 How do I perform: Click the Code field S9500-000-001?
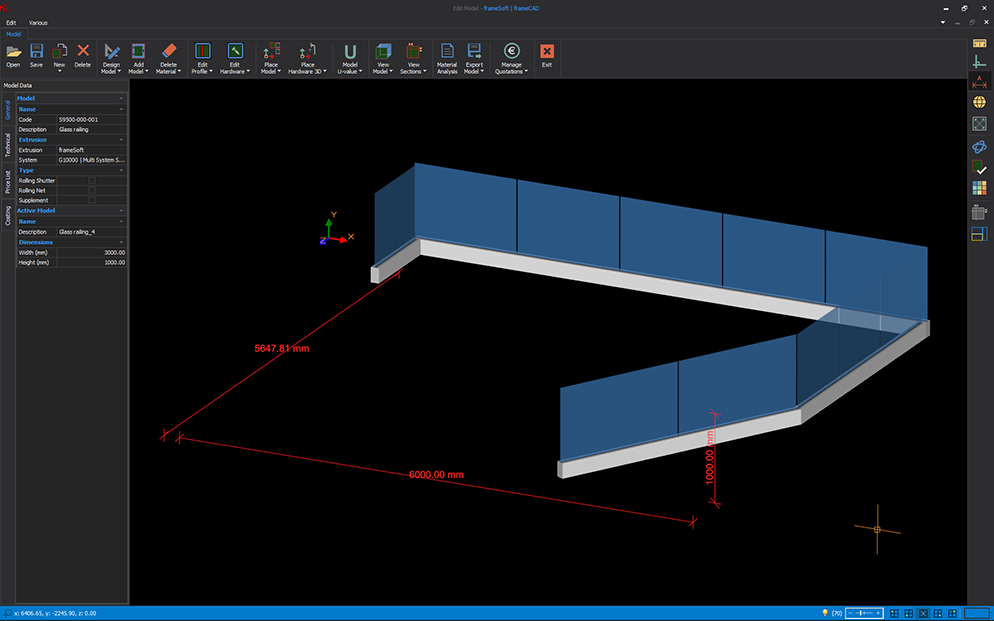point(92,119)
